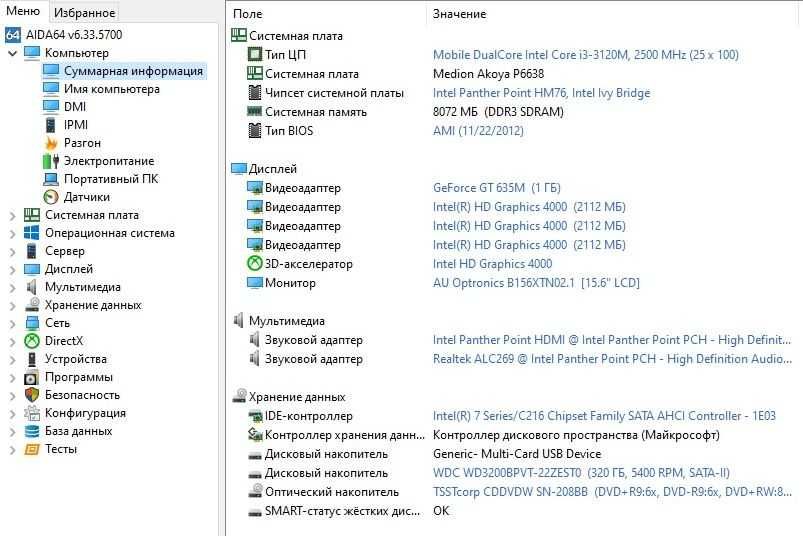Select the Generic- Multi-Card USB Device value
The width and height of the screenshot is (803, 536).
517,454
